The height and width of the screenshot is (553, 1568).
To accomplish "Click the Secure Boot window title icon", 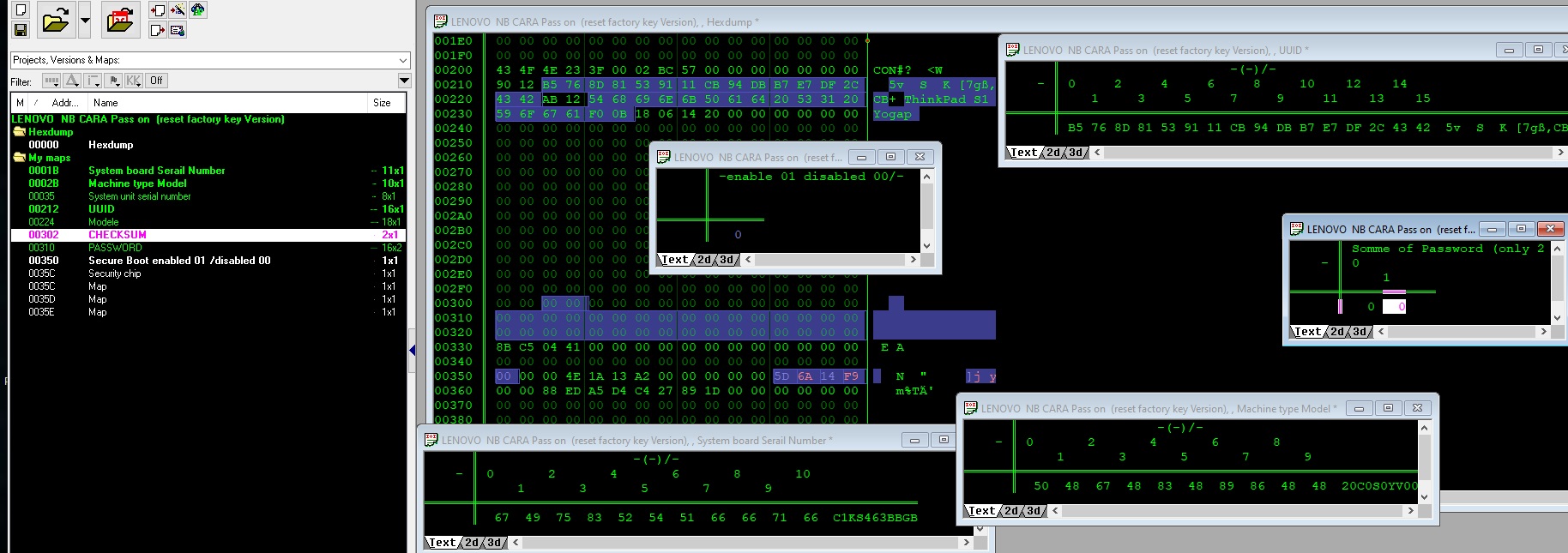I will (x=663, y=157).
